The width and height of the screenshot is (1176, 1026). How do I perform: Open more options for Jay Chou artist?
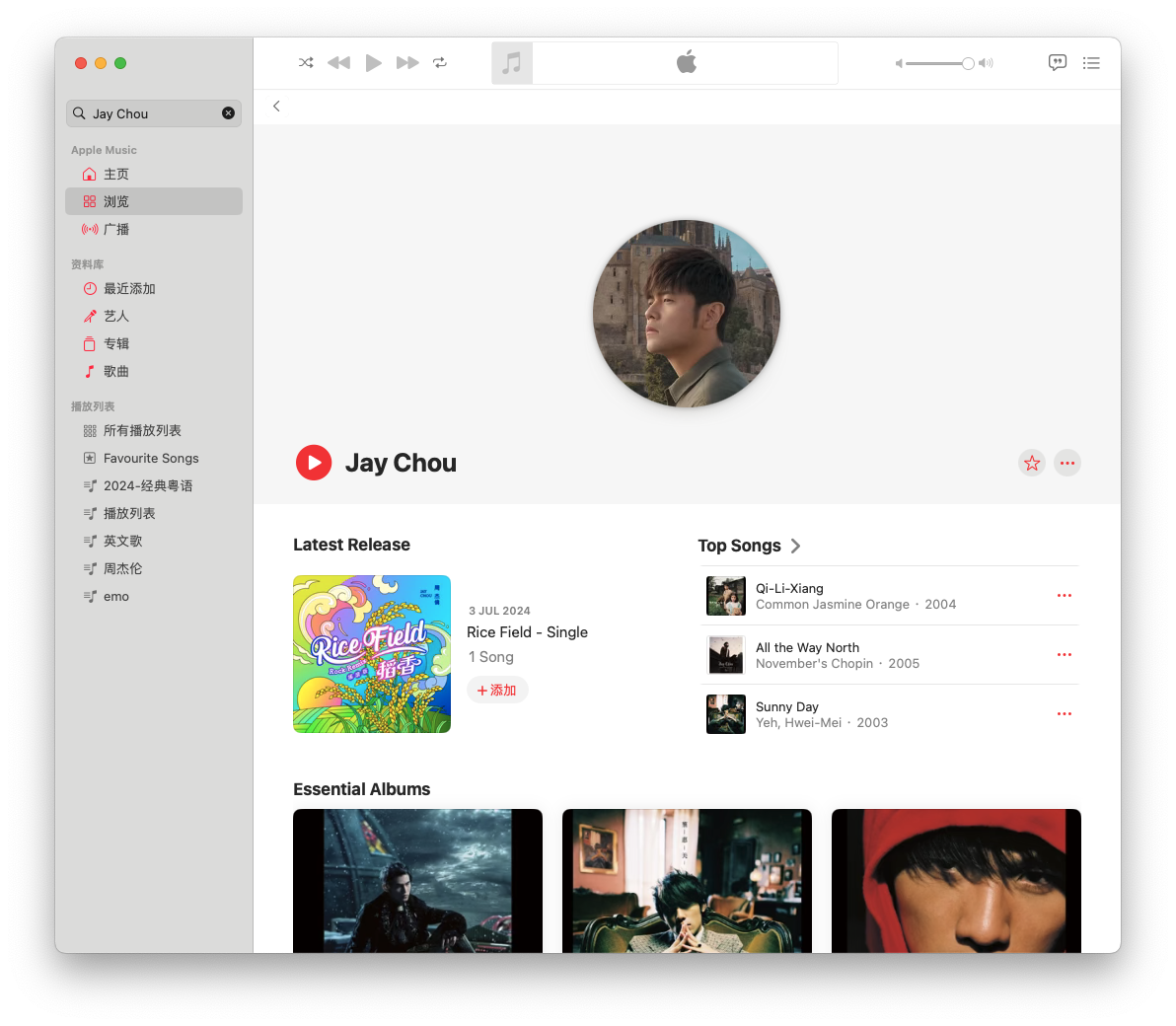1067,463
